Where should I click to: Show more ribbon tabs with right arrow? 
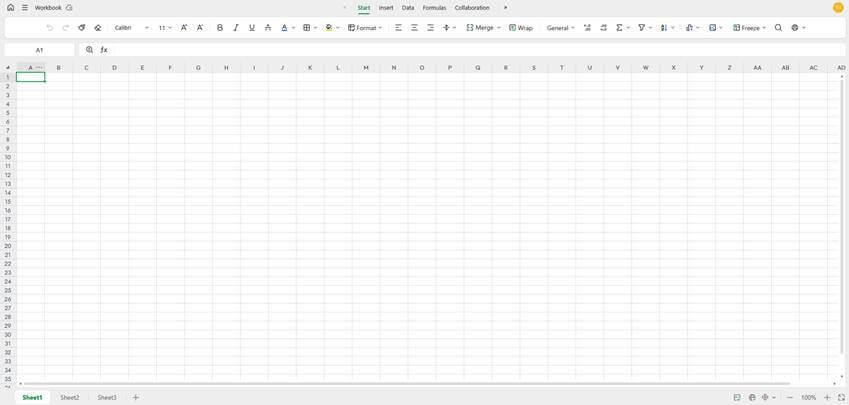(x=506, y=8)
